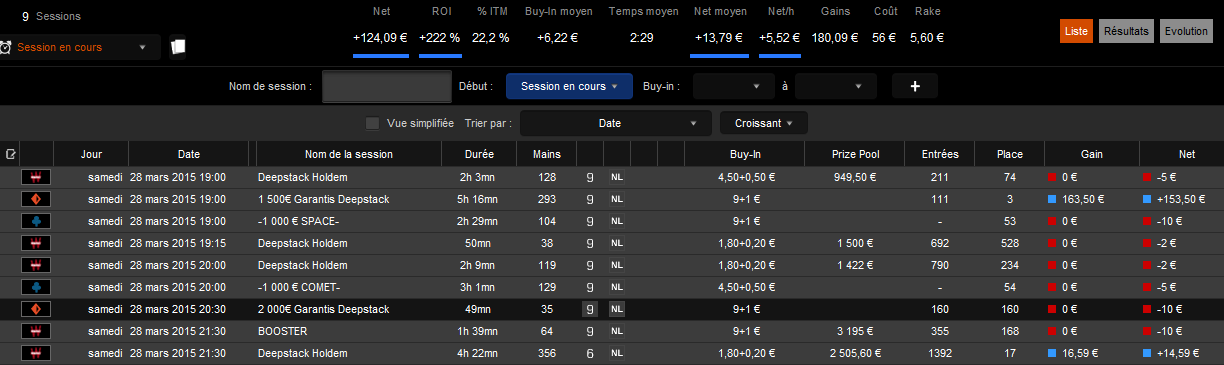Click the Net moyen value +13,79 €
The image size is (1224, 365).
[x=718, y=38]
